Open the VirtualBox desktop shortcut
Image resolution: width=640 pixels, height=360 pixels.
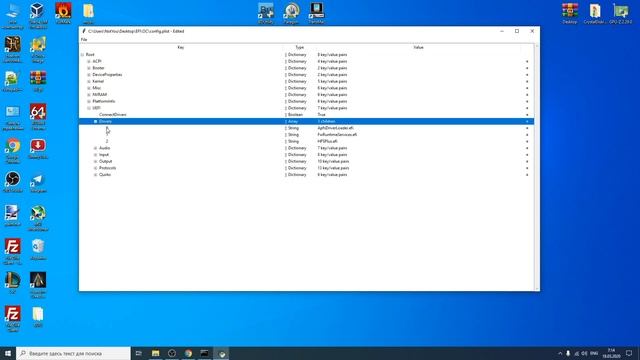[x=38, y=16]
